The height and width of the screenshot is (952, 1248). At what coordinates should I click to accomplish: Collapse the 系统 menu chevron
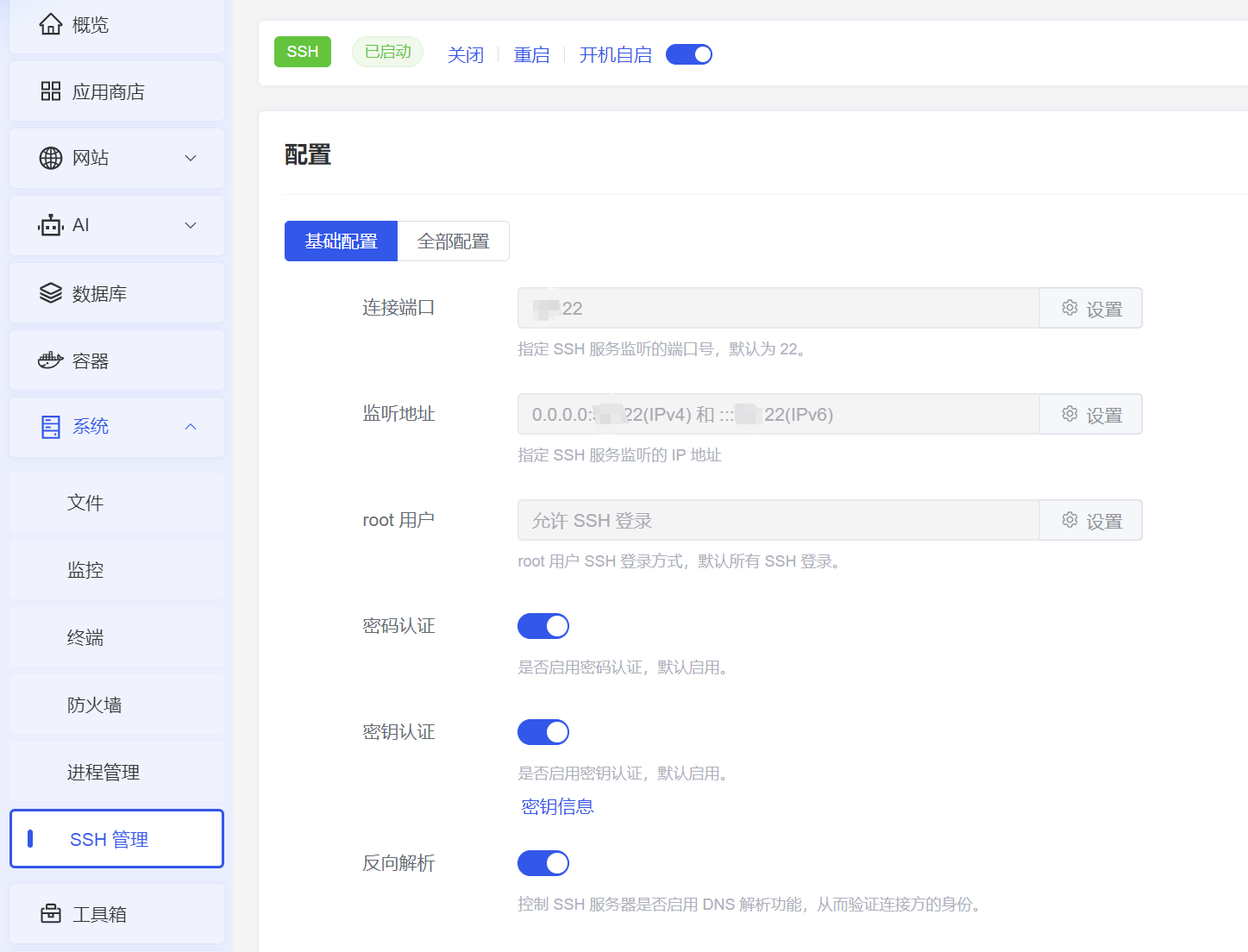pyautogui.click(x=191, y=427)
